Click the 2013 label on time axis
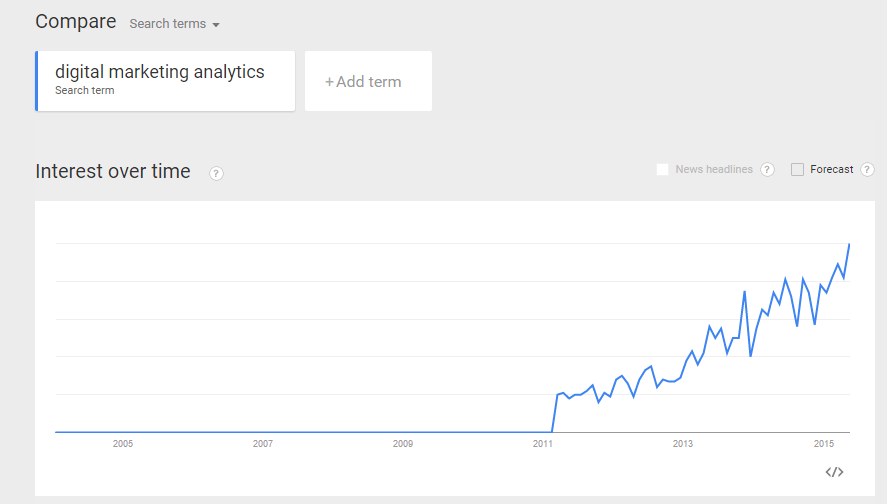 point(683,443)
